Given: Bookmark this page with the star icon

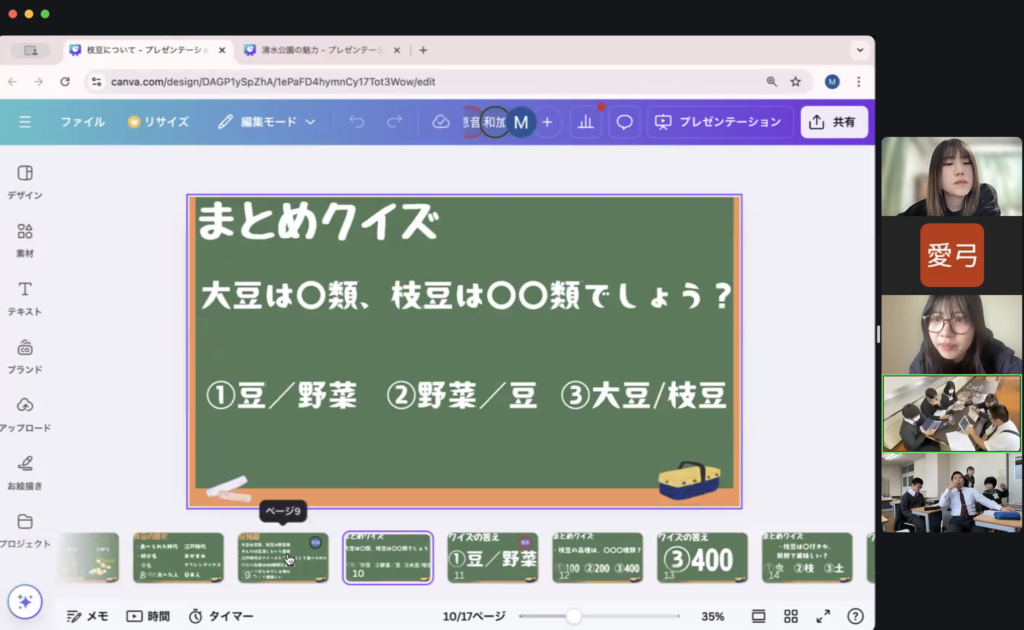Looking at the screenshot, I should pyautogui.click(x=795, y=82).
